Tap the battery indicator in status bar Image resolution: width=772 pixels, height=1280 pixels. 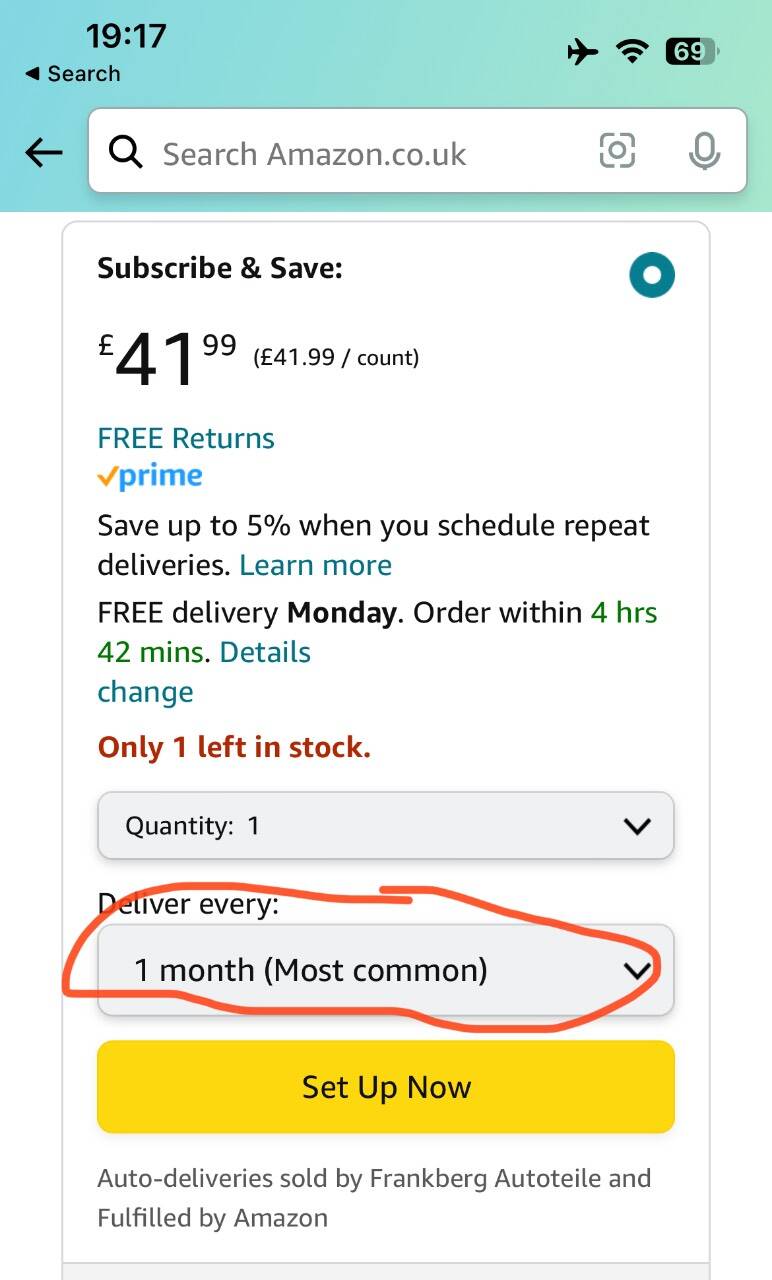[x=692, y=51]
